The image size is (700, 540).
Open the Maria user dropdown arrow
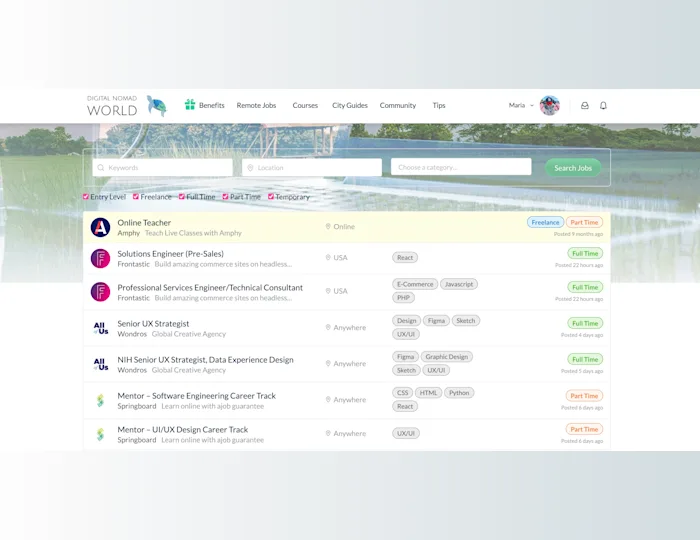click(532, 105)
